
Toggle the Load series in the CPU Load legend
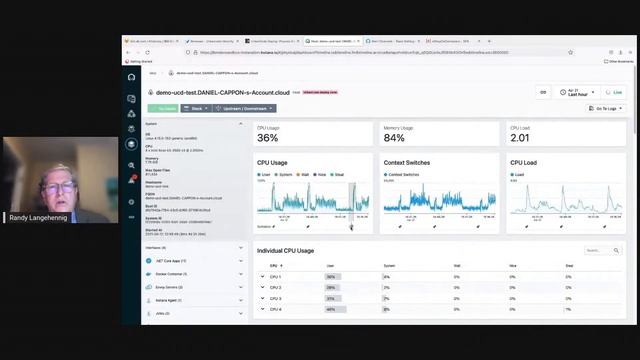[x=517, y=175]
